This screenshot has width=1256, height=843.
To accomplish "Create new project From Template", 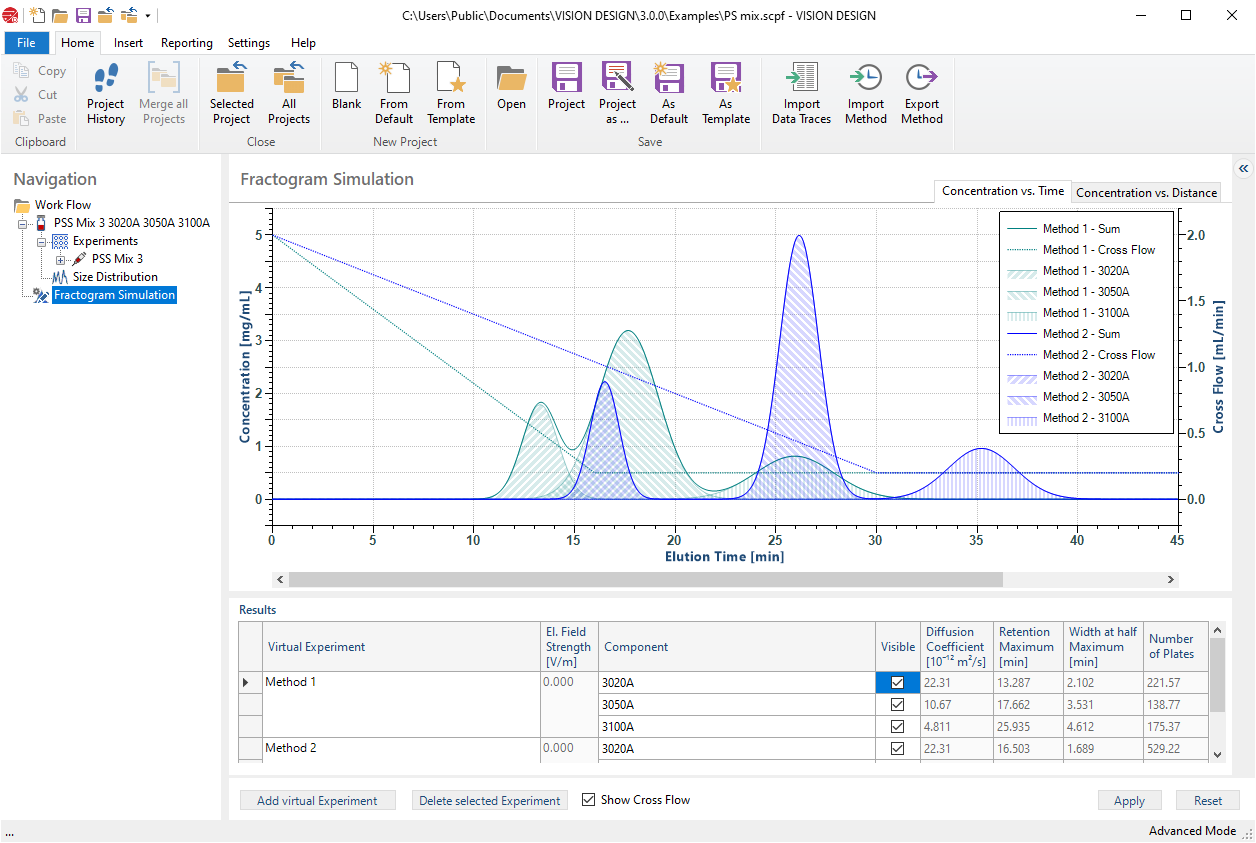I will (x=451, y=94).
